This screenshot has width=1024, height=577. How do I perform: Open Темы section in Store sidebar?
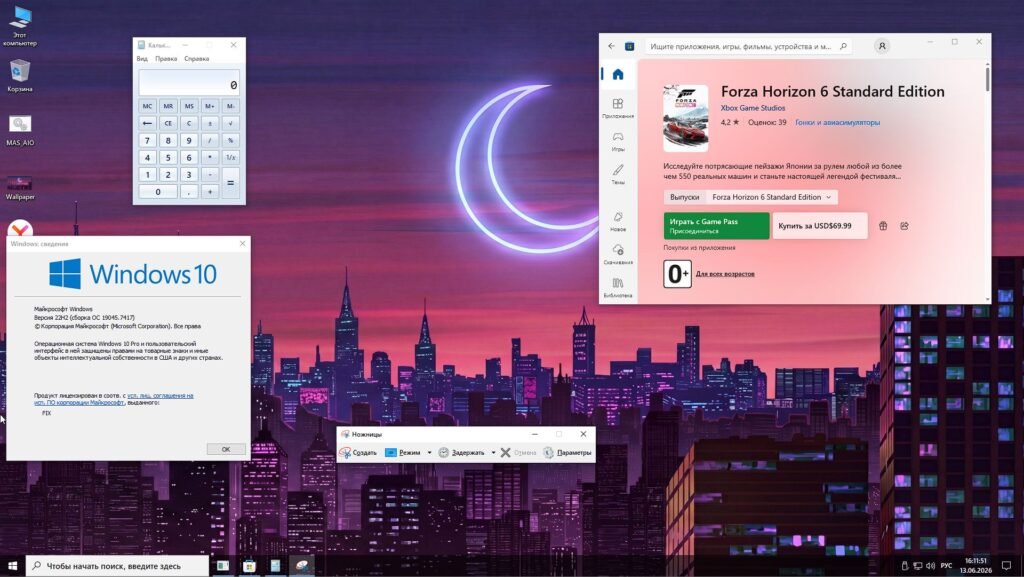point(618,174)
